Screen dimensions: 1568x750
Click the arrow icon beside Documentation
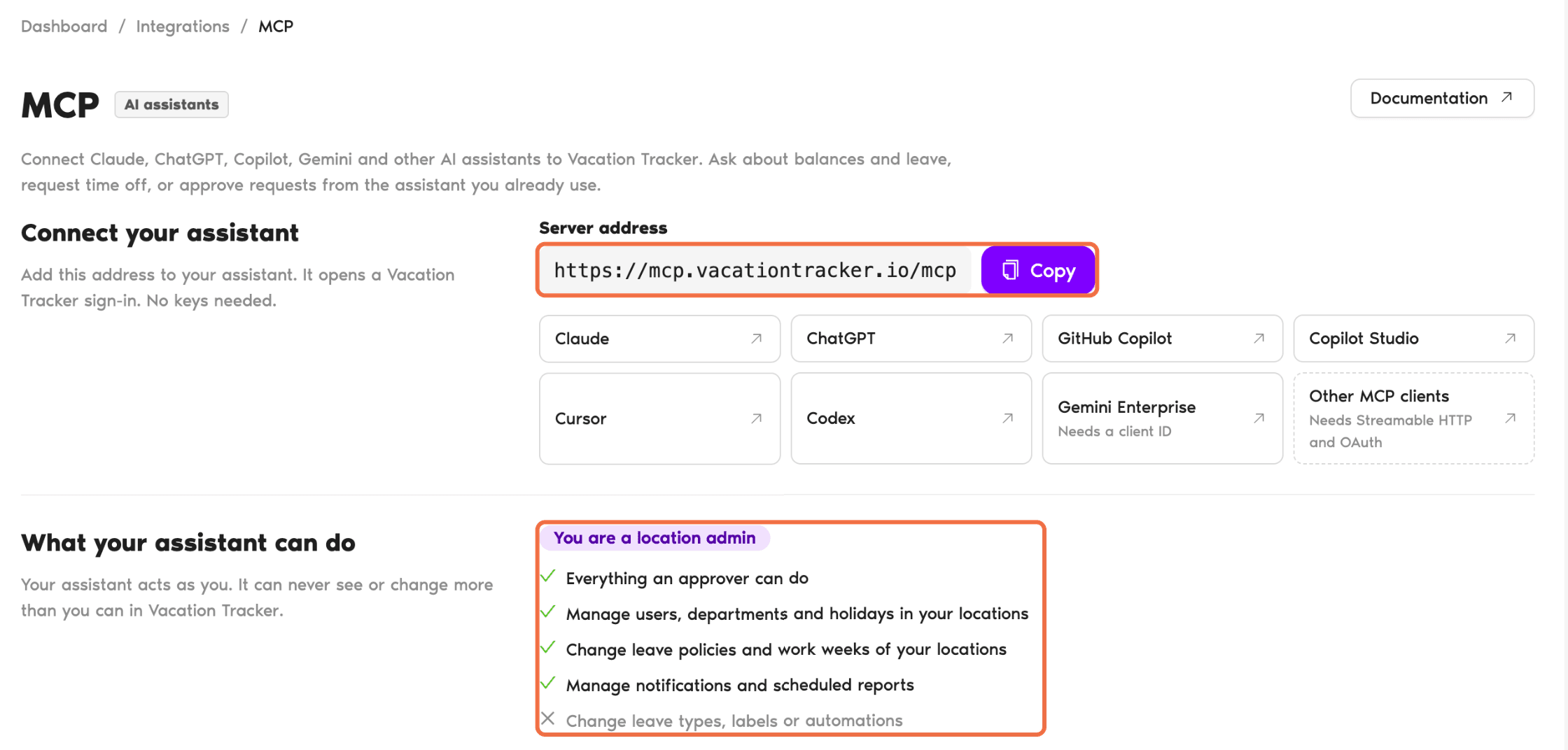[x=1506, y=98]
